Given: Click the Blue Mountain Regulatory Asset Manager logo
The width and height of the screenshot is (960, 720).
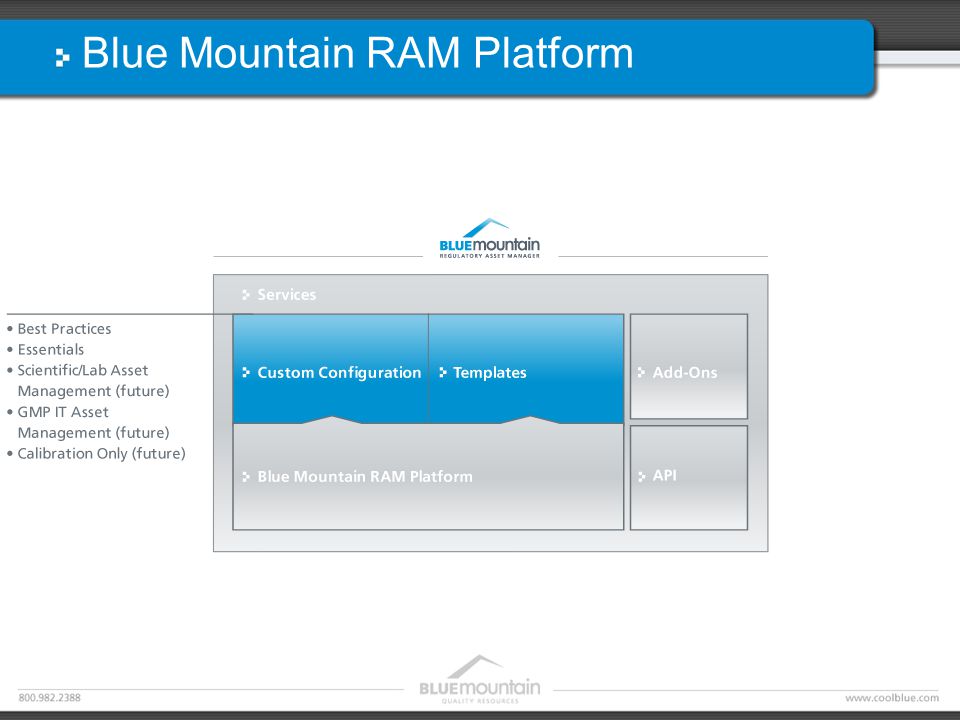Looking at the screenshot, I should (x=489, y=239).
